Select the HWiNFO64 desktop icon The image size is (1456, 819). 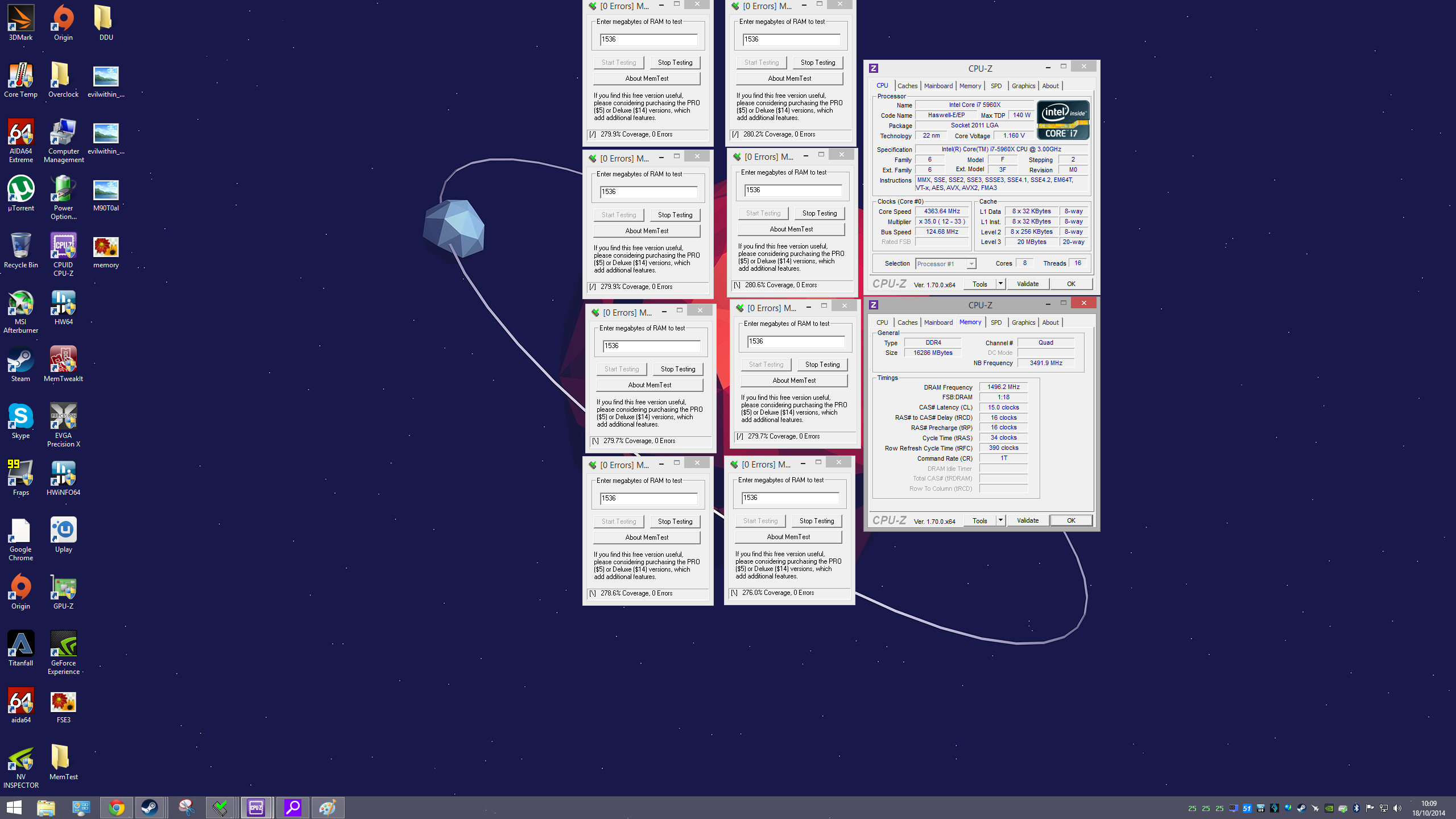tap(63, 478)
